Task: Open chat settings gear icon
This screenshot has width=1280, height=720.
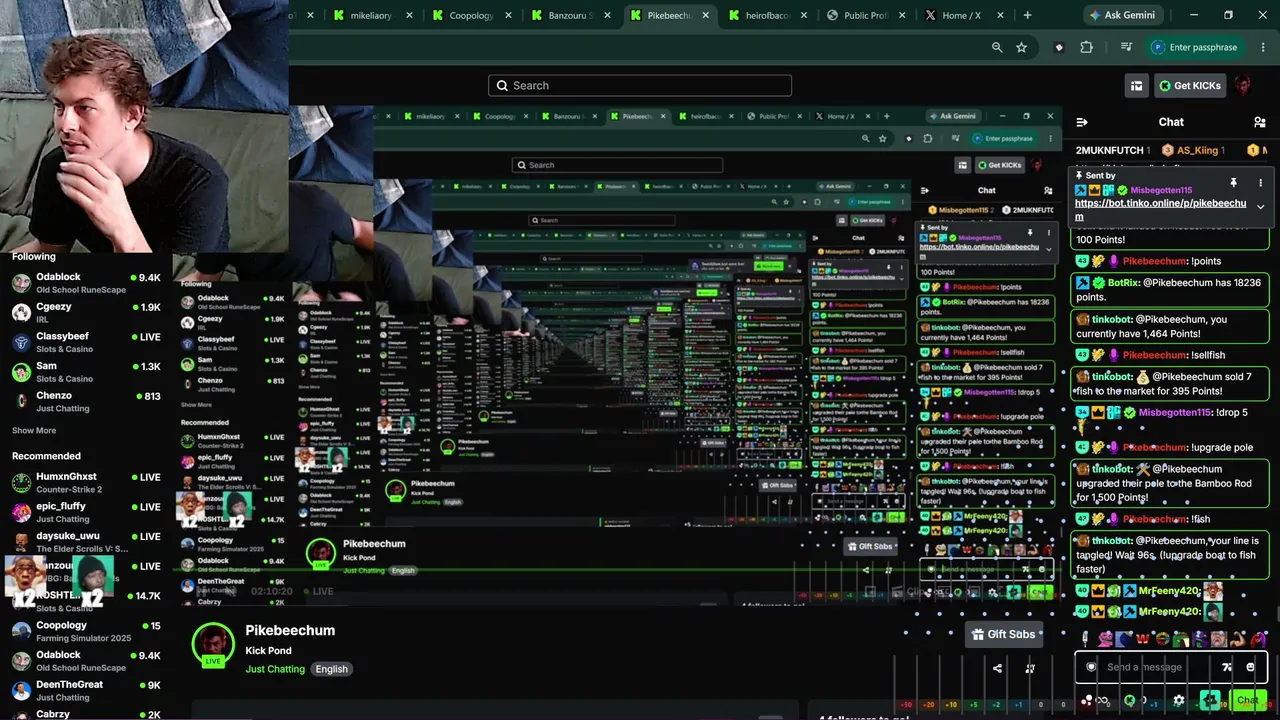Action: coord(1179,700)
